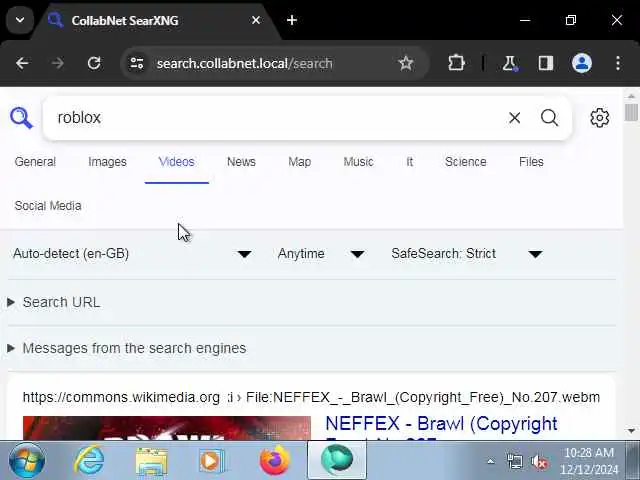Launch Firefox from taskbar
This screenshot has width=640, height=480.
click(x=275, y=460)
